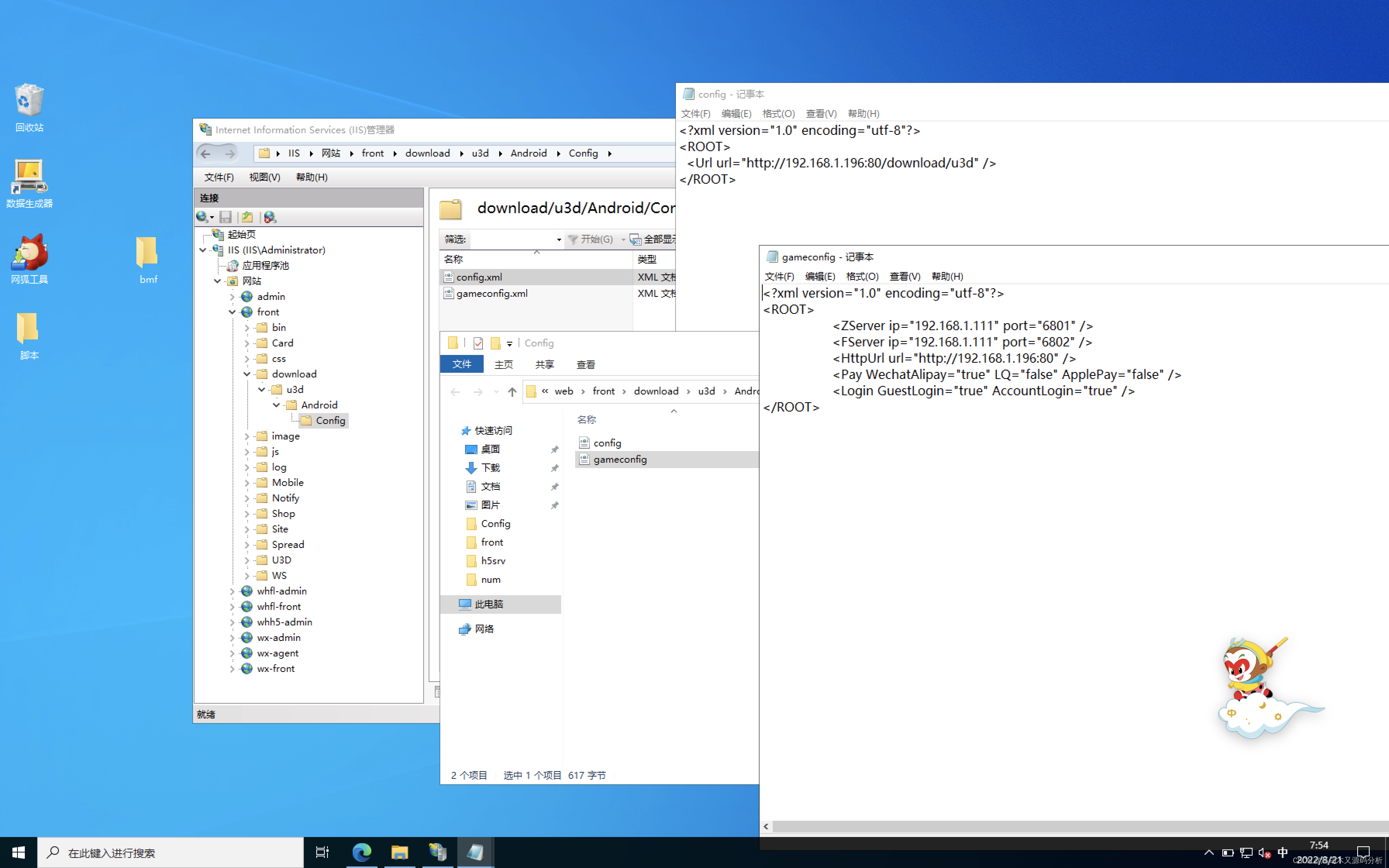
Task: Open 文件(F) menu in IIS Manager
Action: tap(219, 177)
